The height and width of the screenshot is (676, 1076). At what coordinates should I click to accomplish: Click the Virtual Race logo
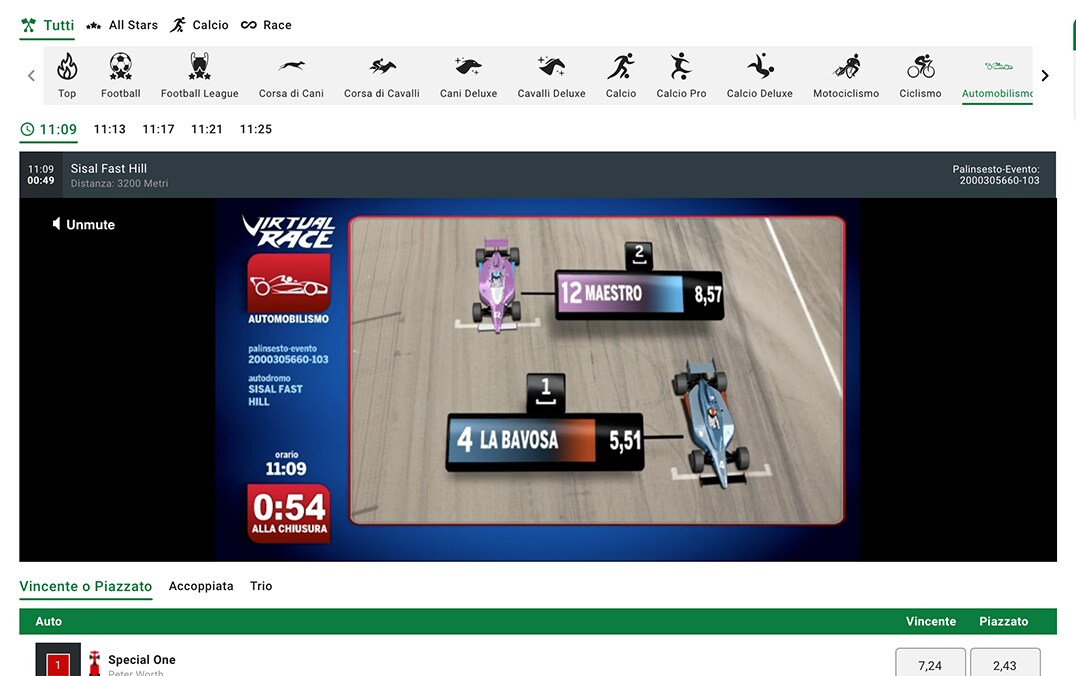pos(289,231)
